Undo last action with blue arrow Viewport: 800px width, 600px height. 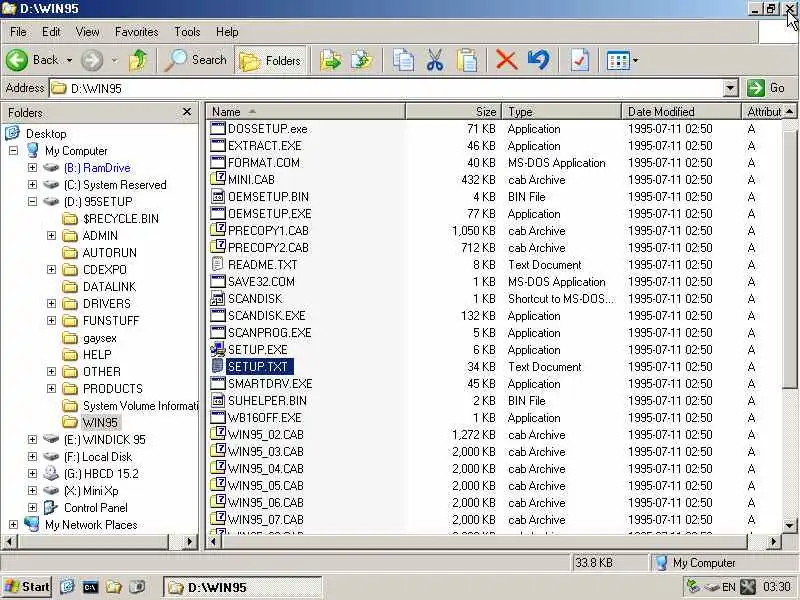coord(539,61)
